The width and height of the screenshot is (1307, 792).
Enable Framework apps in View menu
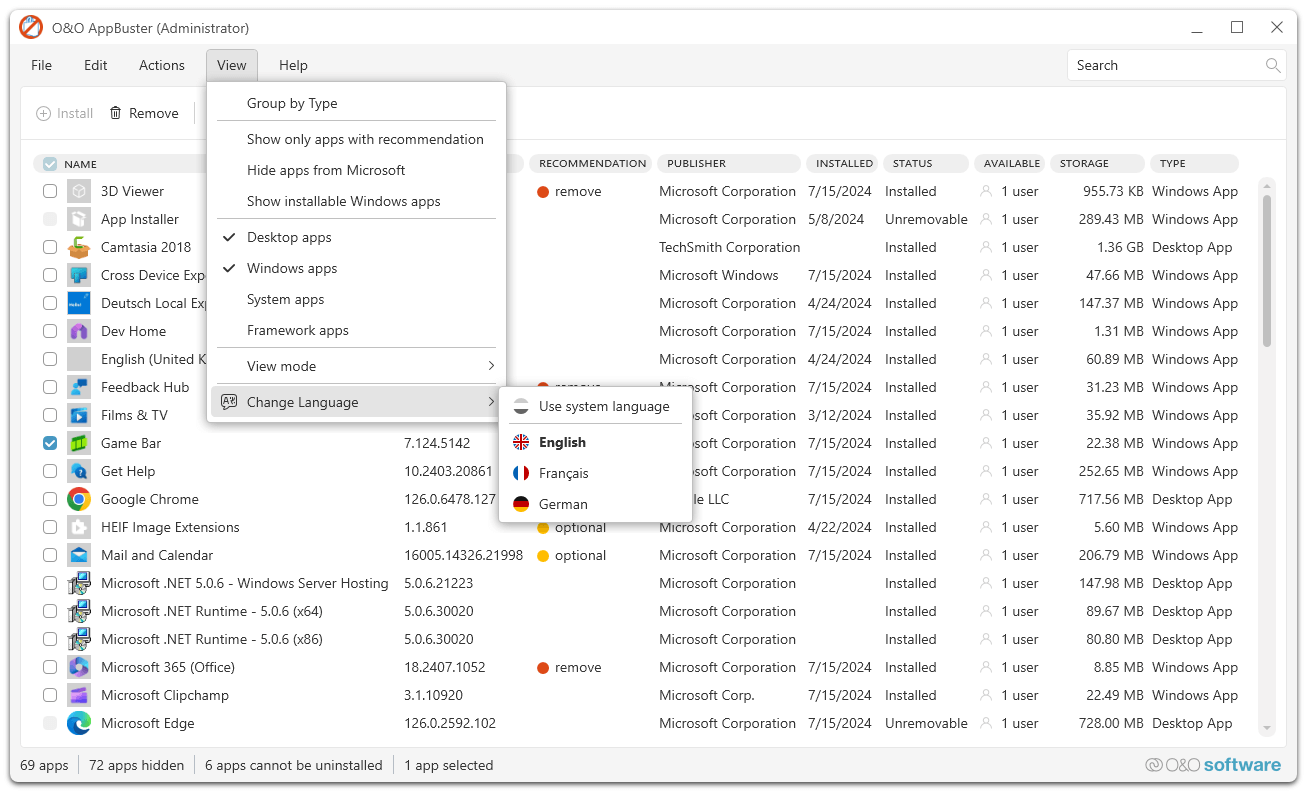[356, 330]
